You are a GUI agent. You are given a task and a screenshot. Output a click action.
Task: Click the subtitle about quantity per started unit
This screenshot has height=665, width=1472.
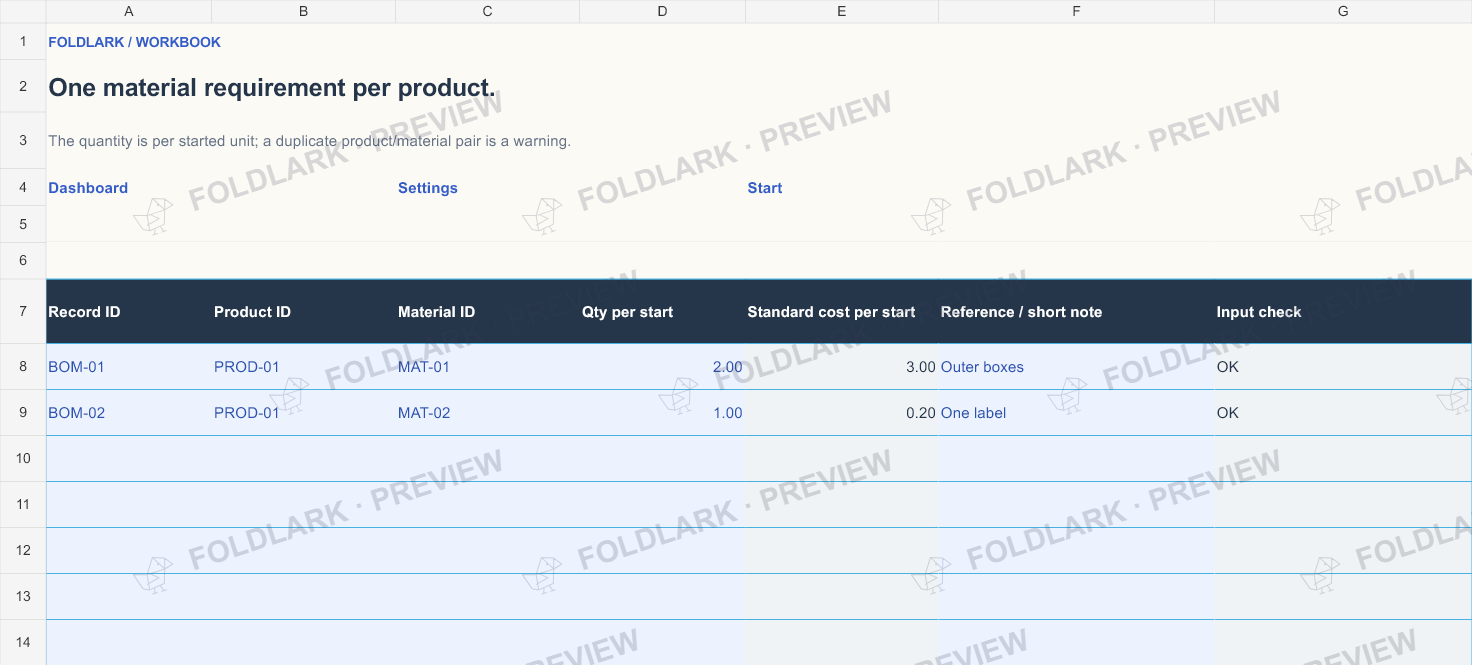309,141
